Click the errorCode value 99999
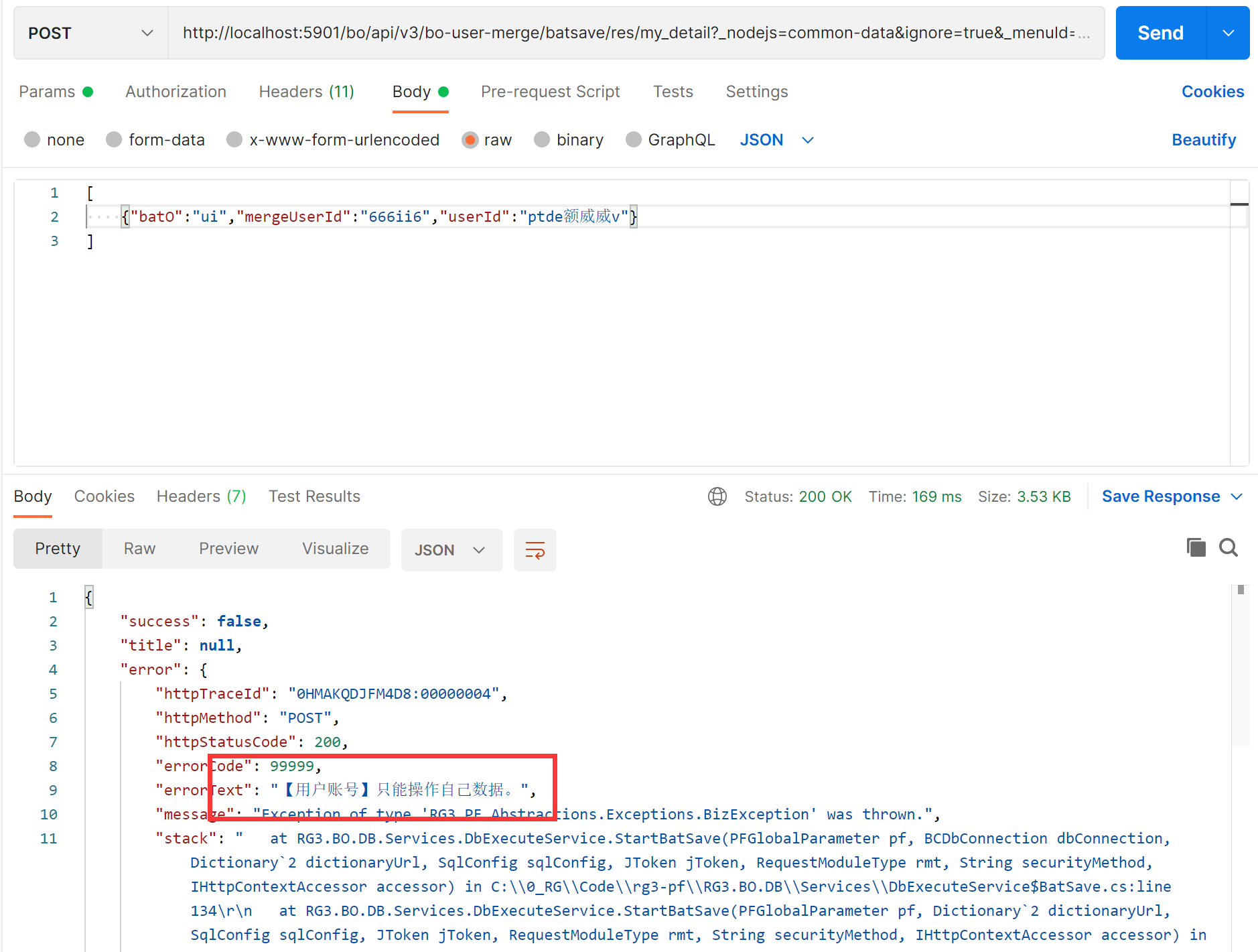Viewport: 1258px width, 952px height. 292,766
